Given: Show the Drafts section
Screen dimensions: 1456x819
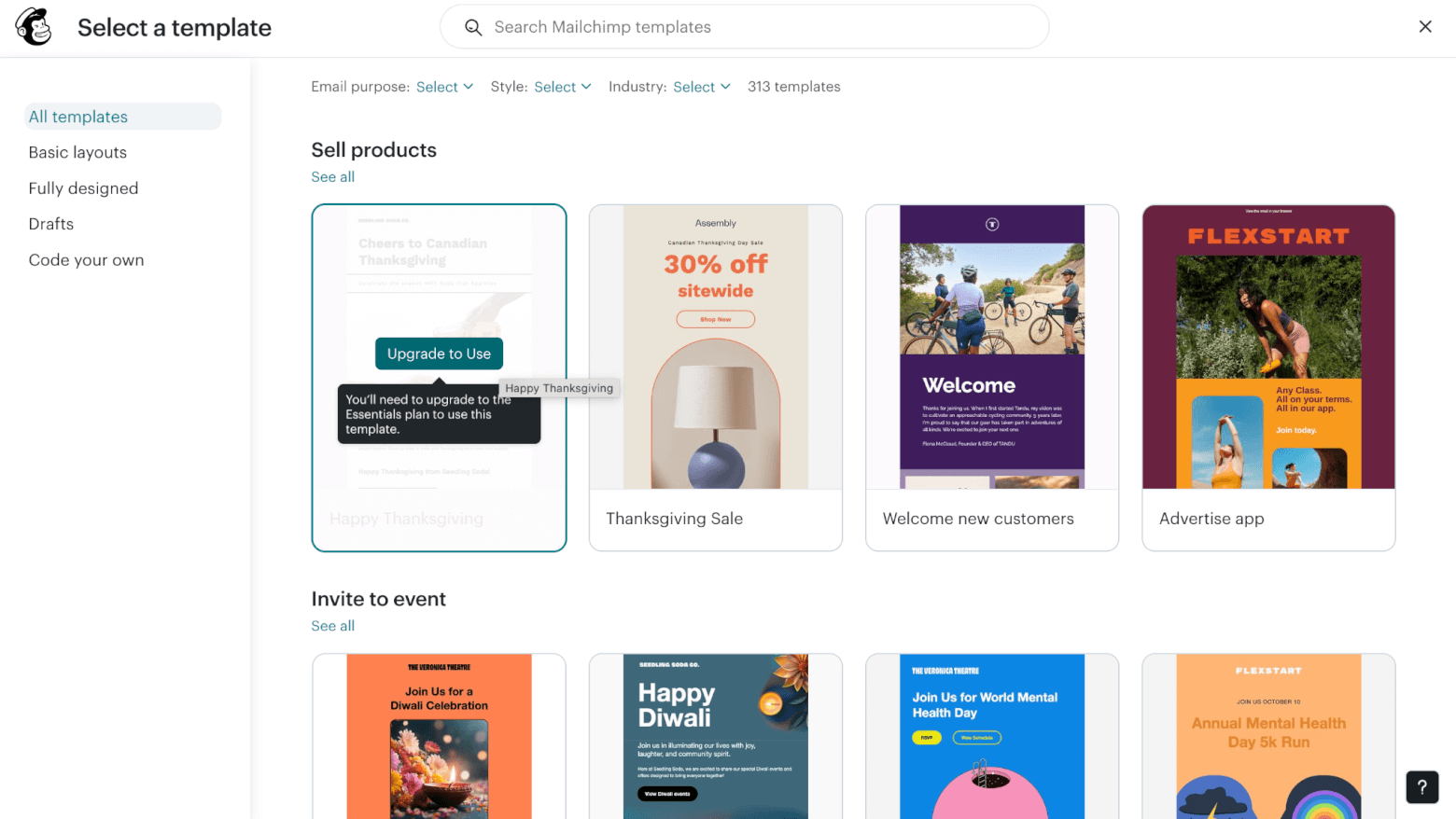Looking at the screenshot, I should (51, 224).
